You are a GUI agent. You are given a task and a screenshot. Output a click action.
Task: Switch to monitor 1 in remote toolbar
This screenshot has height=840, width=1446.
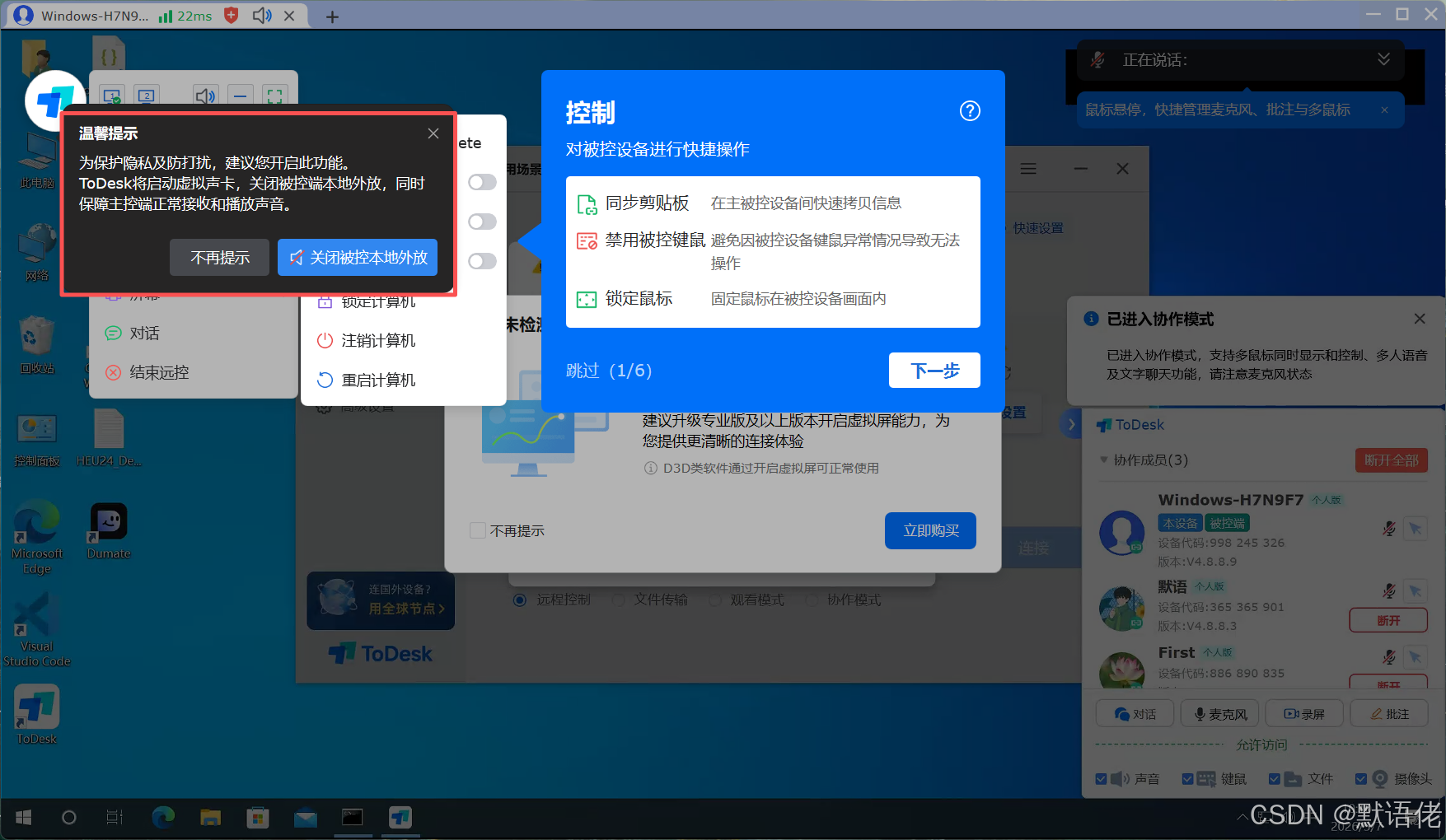tap(113, 96)
